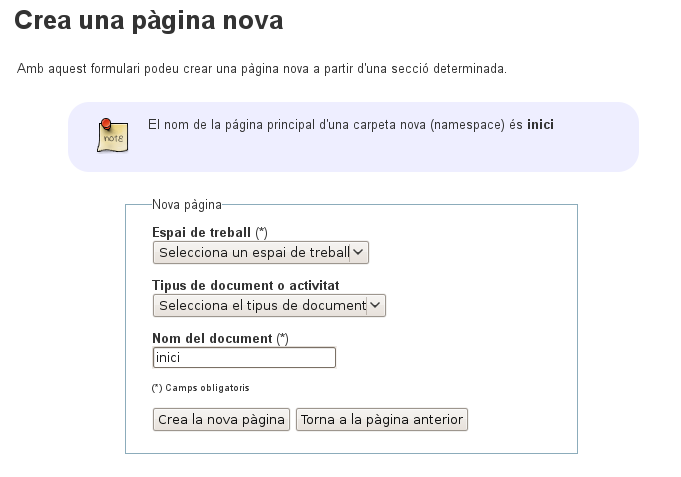Click the "Nom del document" label

212,338
